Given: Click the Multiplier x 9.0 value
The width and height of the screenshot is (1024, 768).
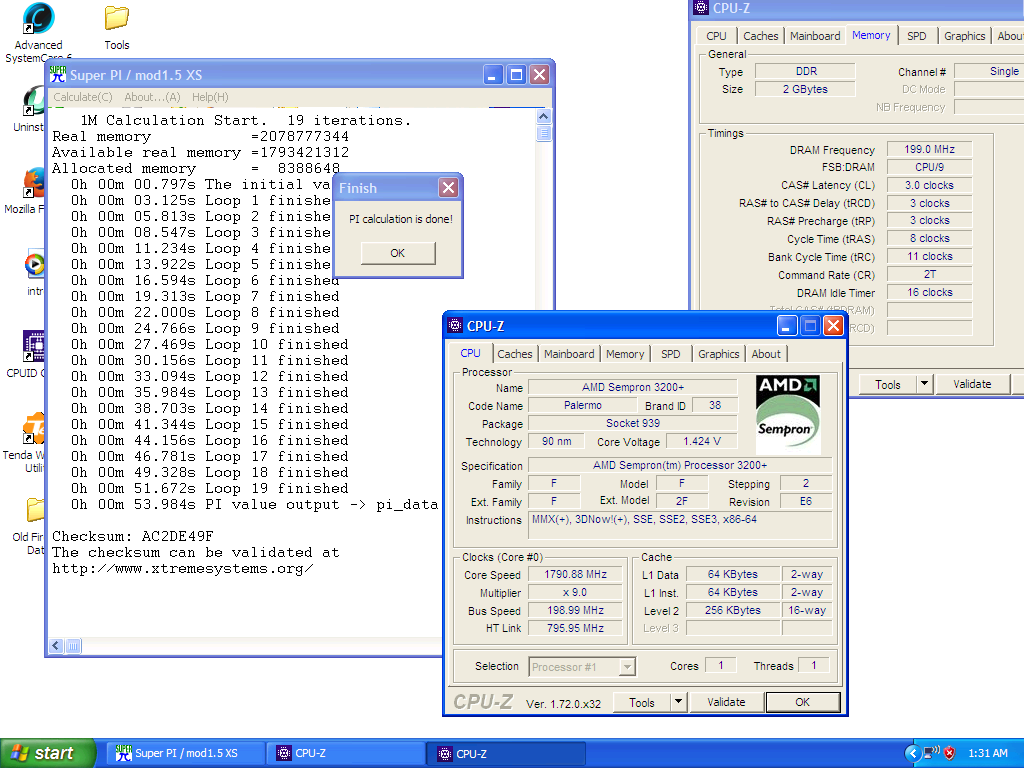Looking at the screenshot, I should point(575,592).
